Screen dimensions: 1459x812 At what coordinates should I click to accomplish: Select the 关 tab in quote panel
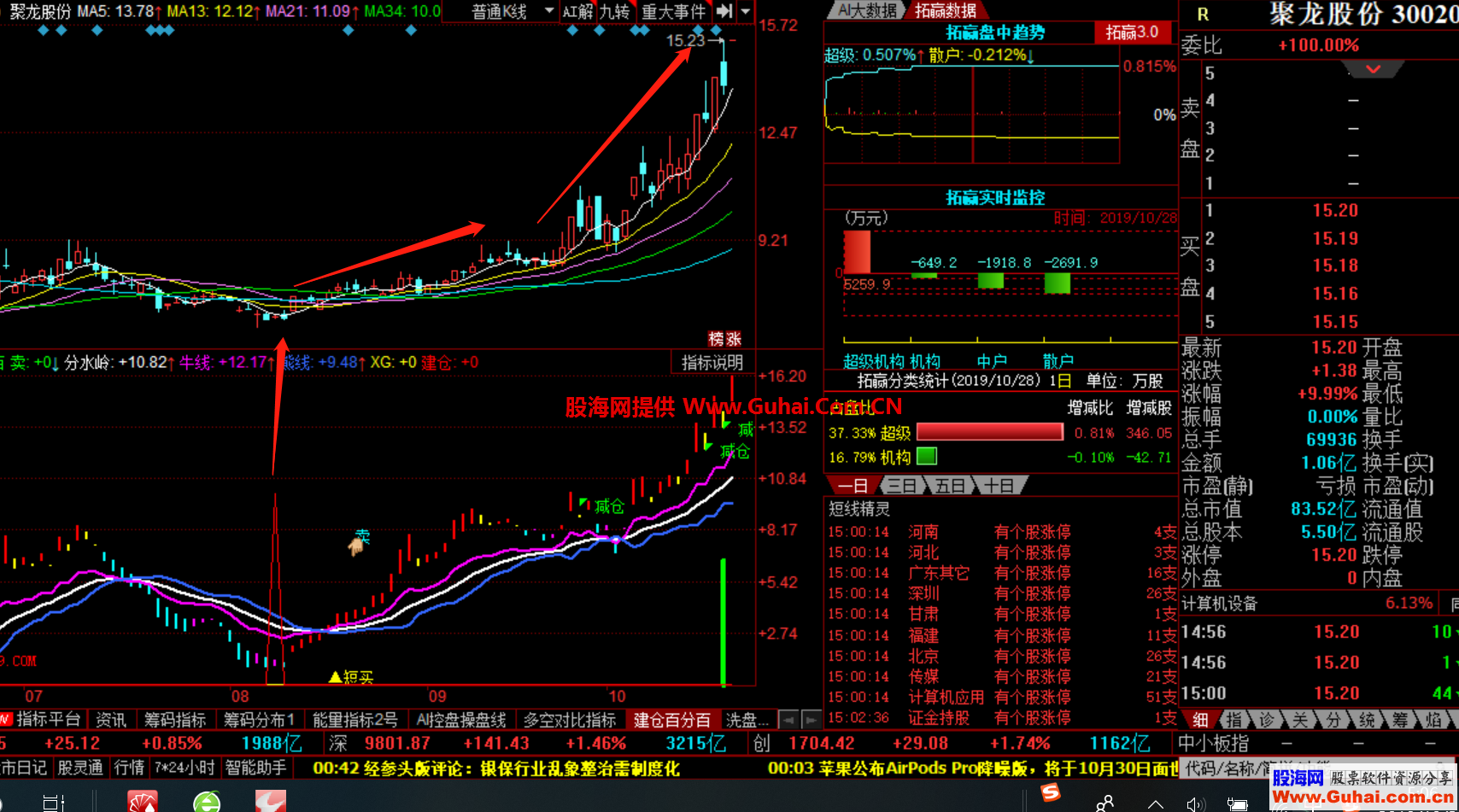[x=1300, y=720]
